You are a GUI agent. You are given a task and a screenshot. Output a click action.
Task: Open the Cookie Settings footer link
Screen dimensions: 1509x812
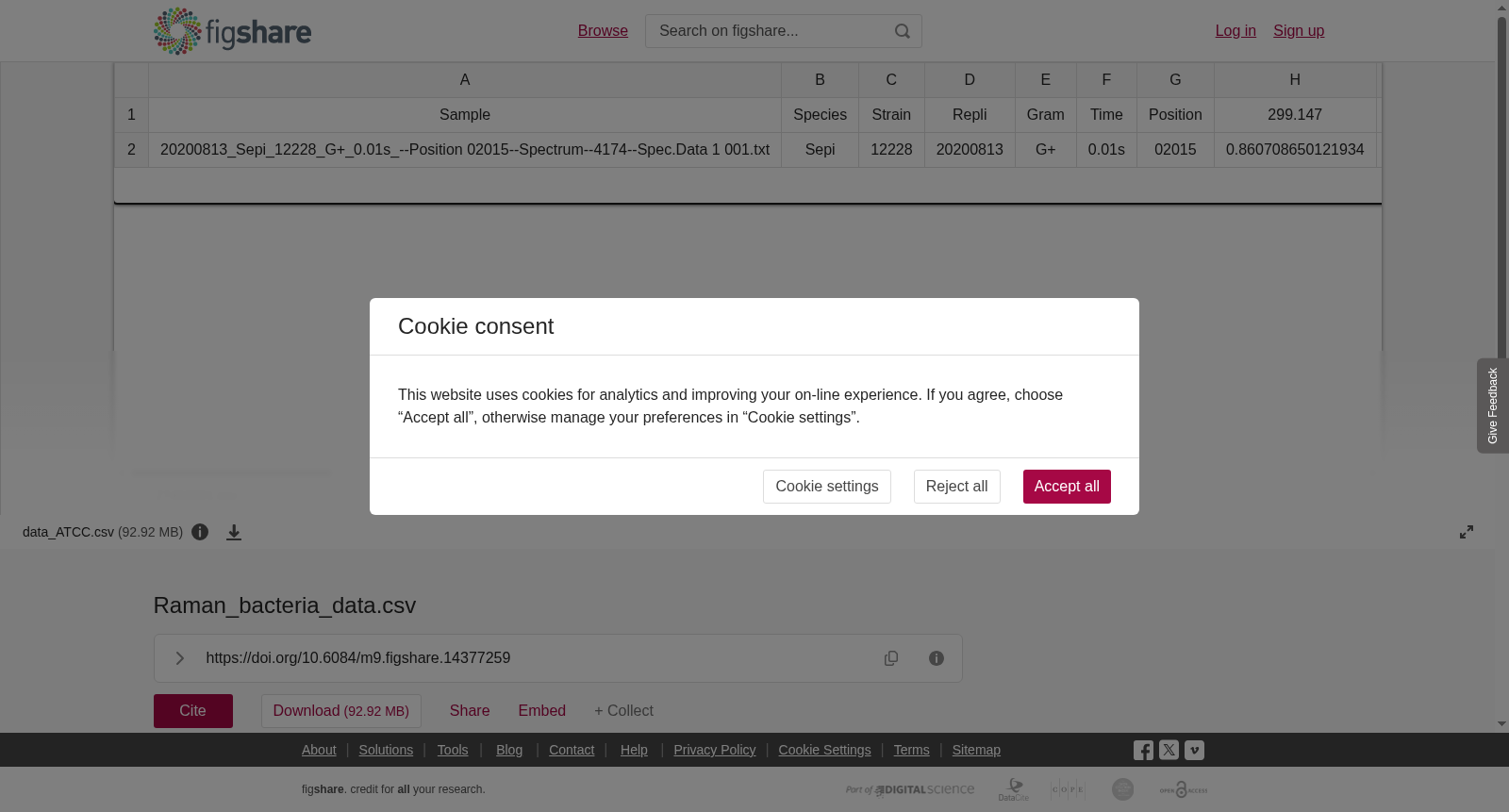coord(824,750)
